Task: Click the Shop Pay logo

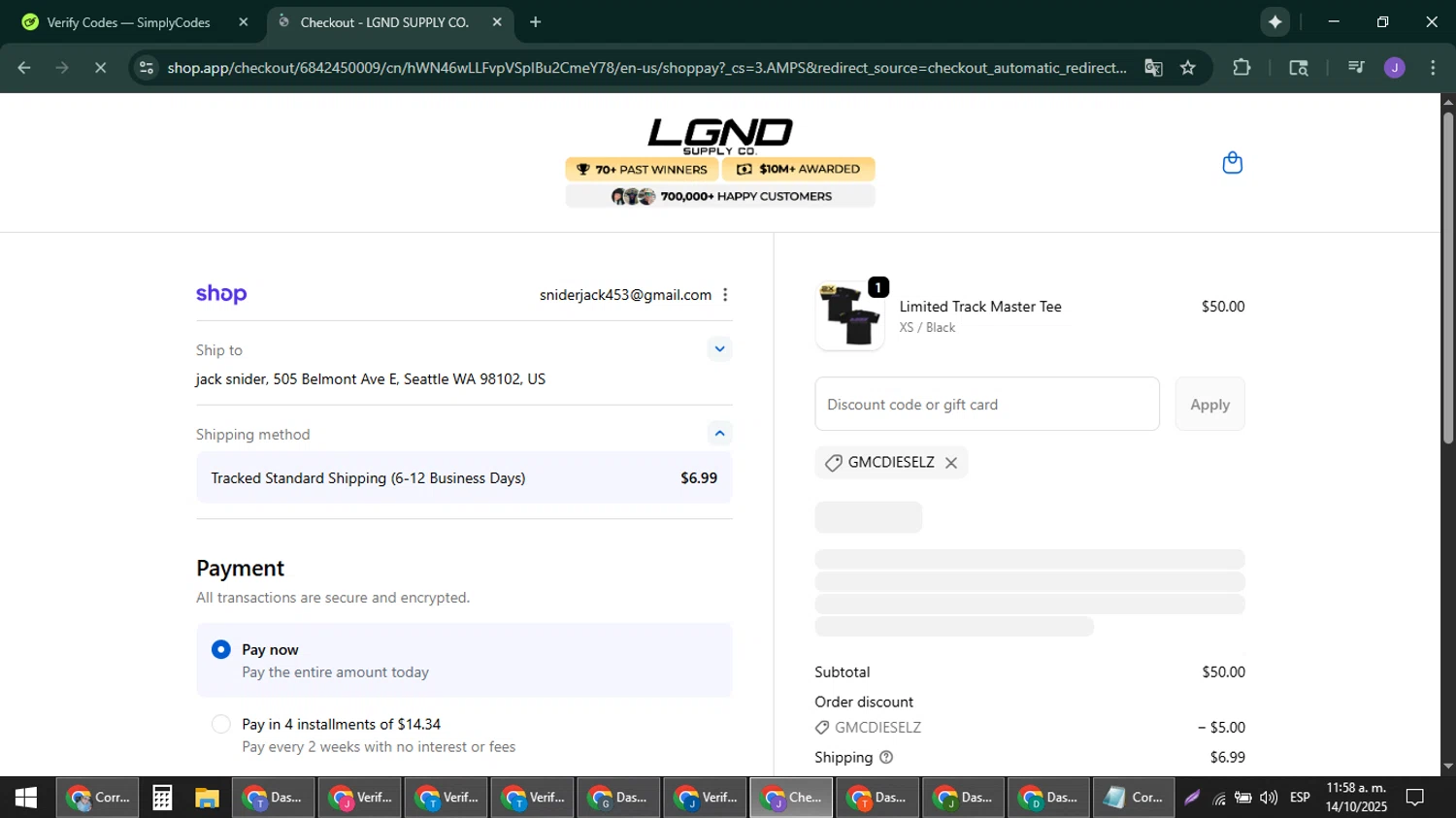Action: 221,294
